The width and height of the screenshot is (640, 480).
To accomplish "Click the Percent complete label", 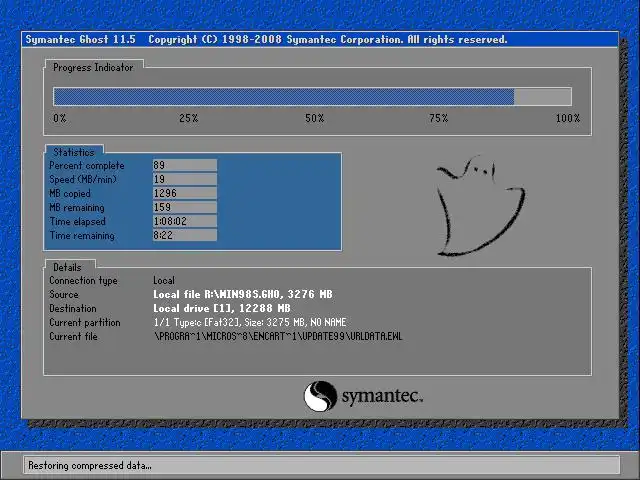I will tap(87, 166).
